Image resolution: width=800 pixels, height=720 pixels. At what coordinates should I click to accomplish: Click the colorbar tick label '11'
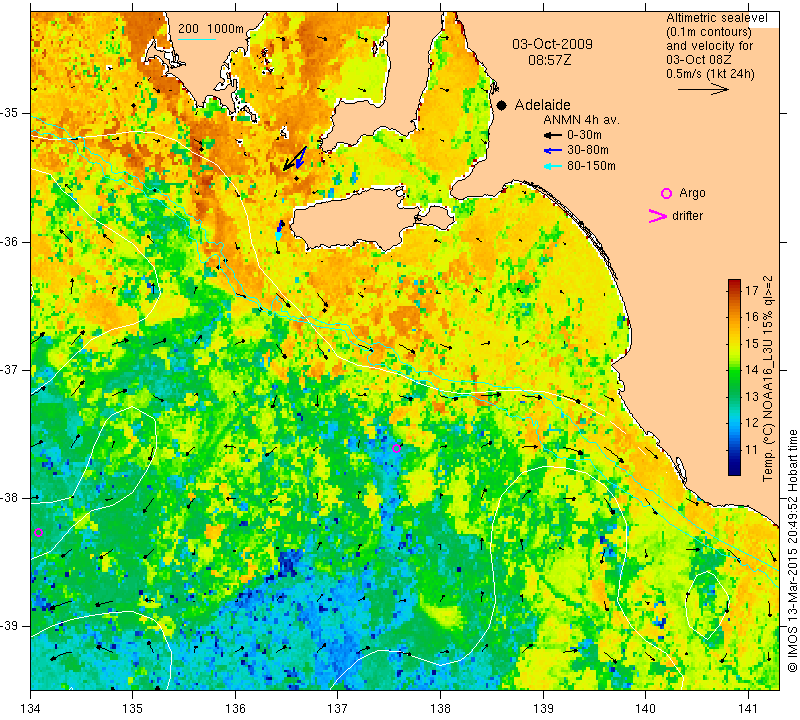click(x=752, y=450)
